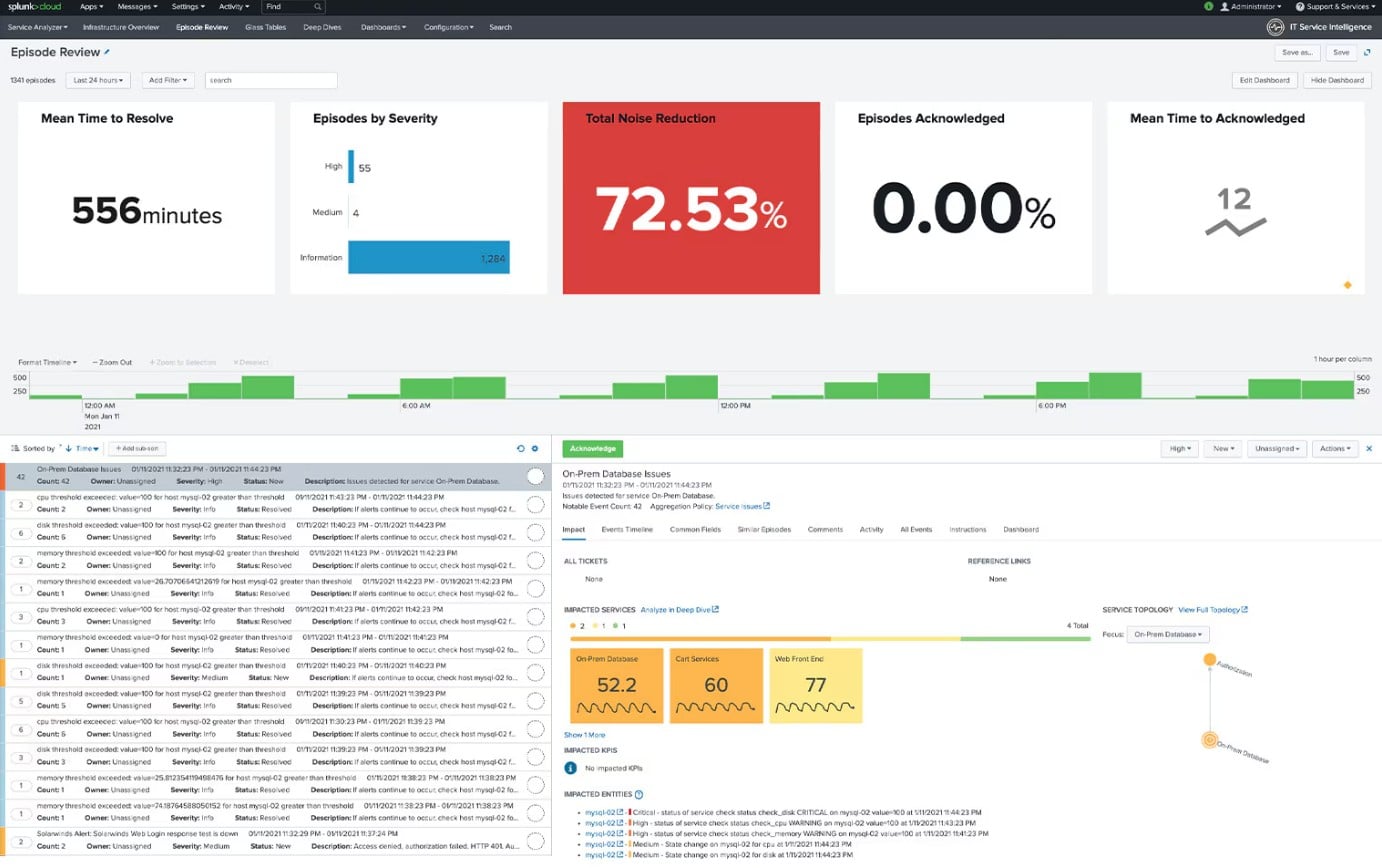
Task: Open the Last 24 hours time range dropdown
Action: (x=97, y=80)
